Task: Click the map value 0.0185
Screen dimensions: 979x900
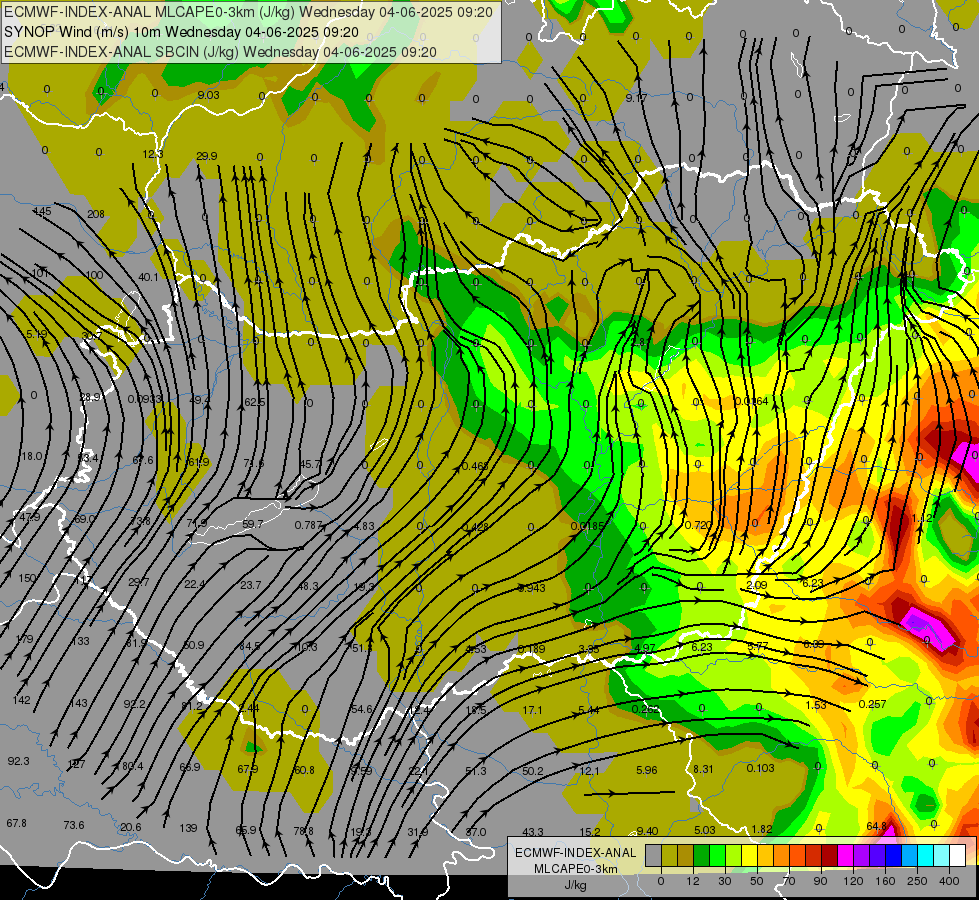Action: pos(588,527)
